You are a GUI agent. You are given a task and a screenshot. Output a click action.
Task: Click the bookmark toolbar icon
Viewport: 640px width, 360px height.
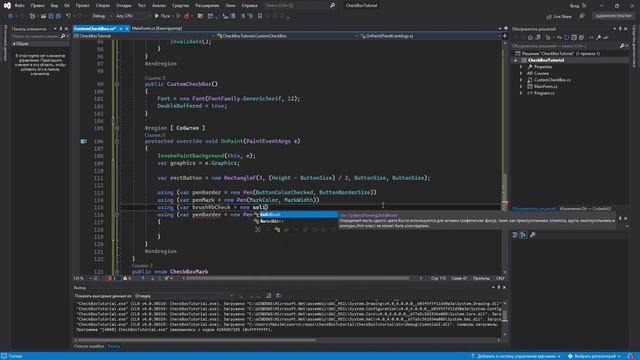[x=260, y=16]
